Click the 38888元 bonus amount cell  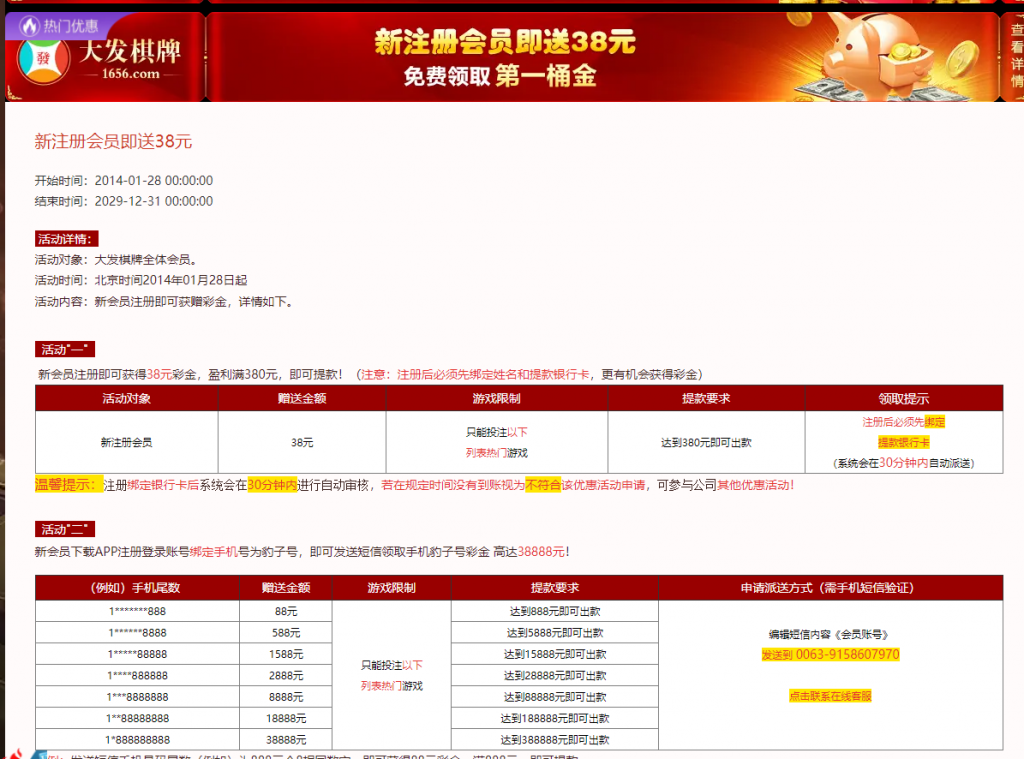click(286, 740)
